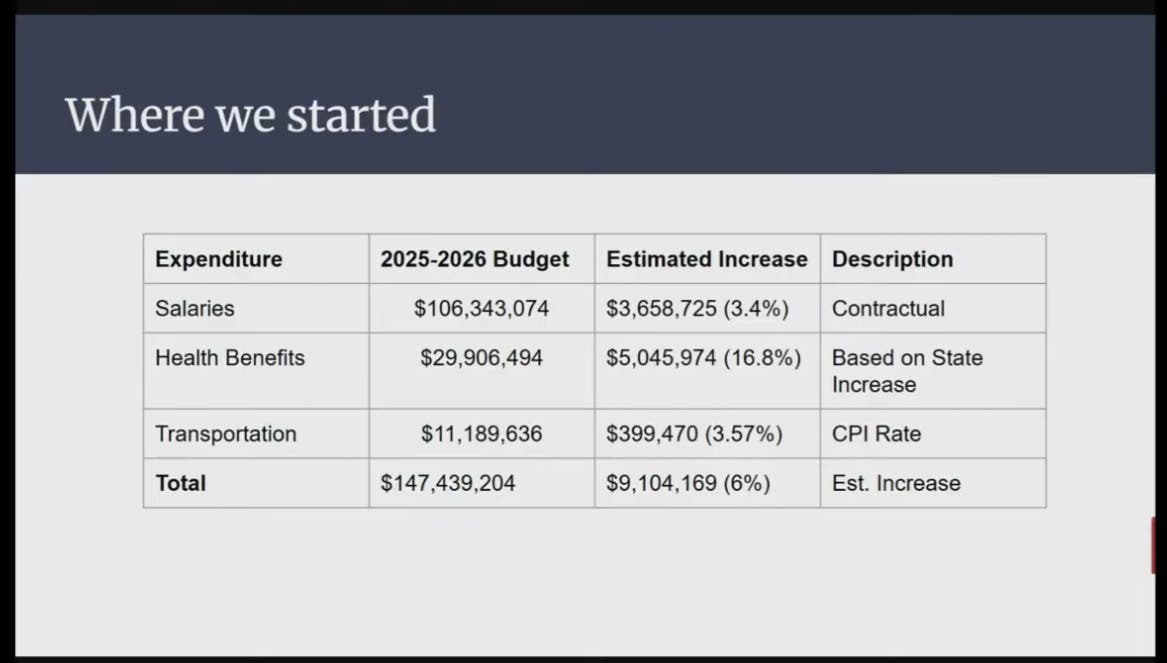Click the $29,906,494 health benefits cell
The height and width of the screenshot is (663, 1167).
coord(482,371)
